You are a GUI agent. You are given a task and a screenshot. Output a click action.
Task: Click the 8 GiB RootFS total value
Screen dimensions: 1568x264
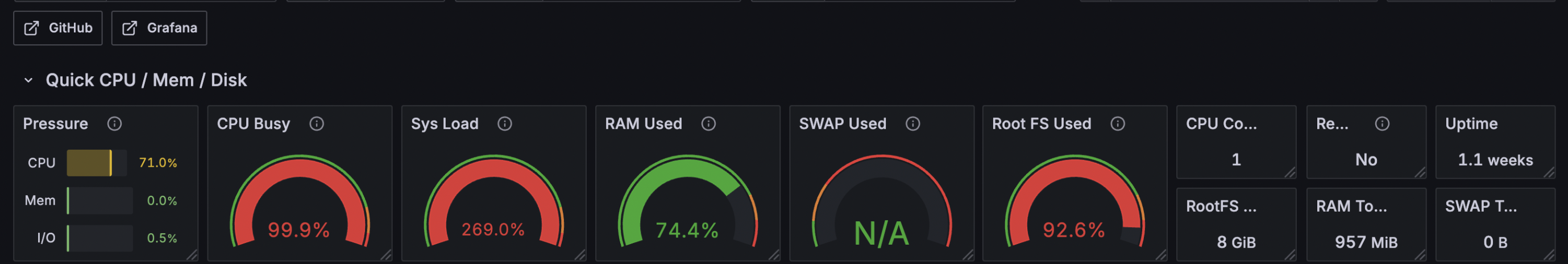click(x=1236, y=242)
